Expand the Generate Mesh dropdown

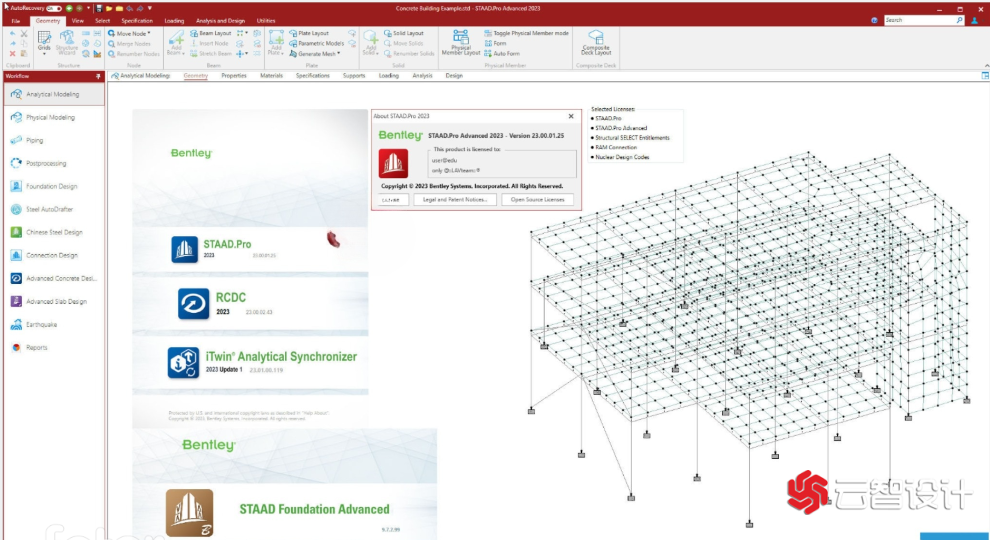pos(339,54)
